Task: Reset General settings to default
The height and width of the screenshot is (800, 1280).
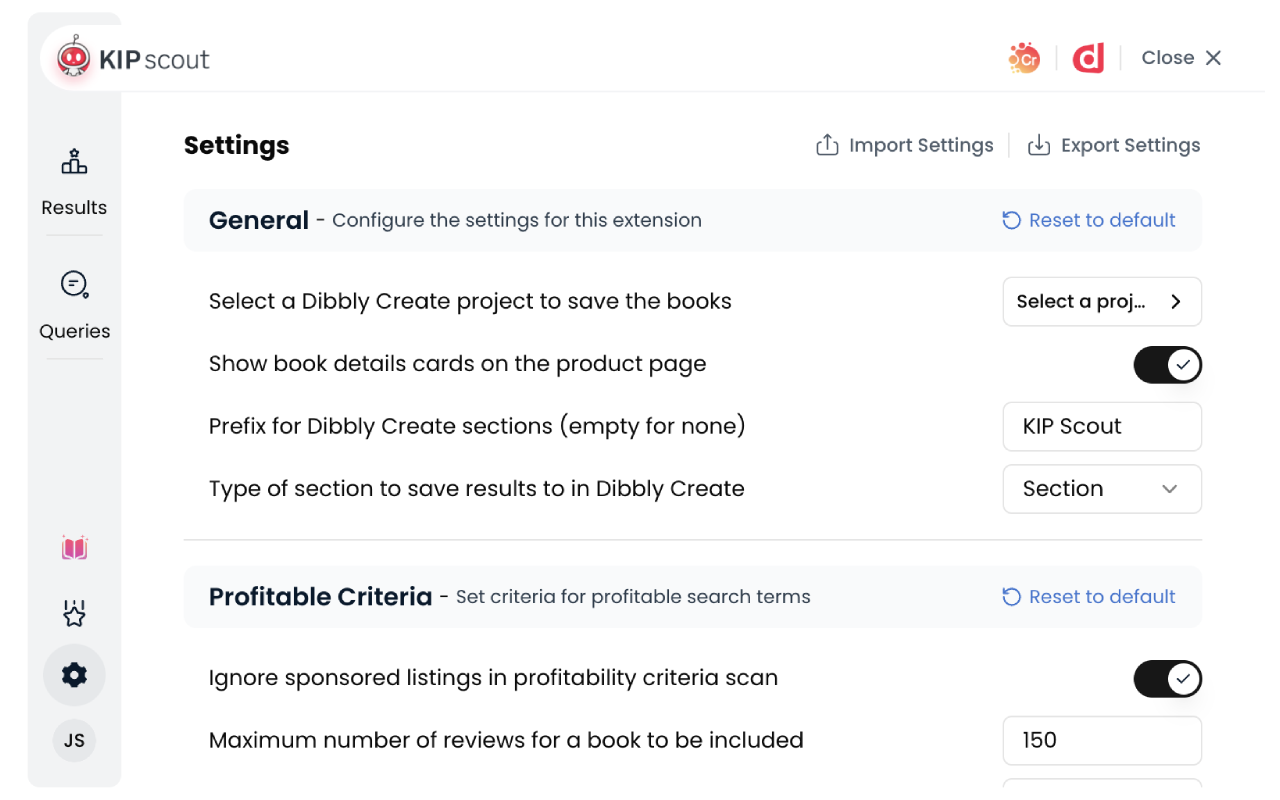Action: (1089, 221)
